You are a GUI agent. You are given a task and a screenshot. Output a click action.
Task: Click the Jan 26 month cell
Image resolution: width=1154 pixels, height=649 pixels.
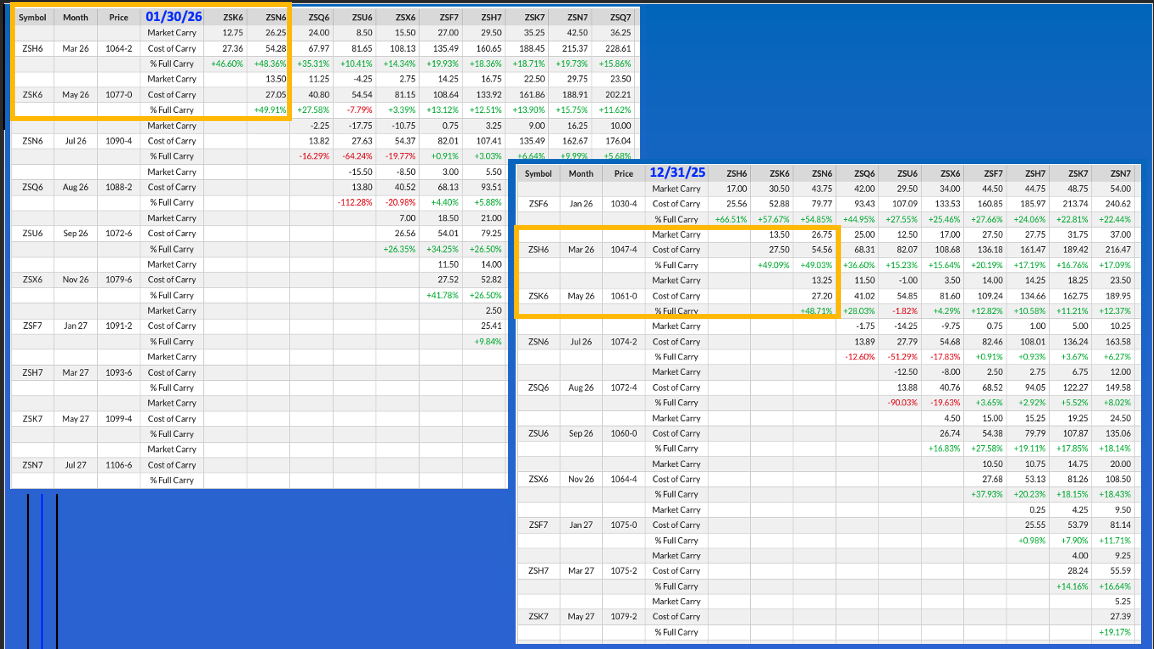click(581, 204)
